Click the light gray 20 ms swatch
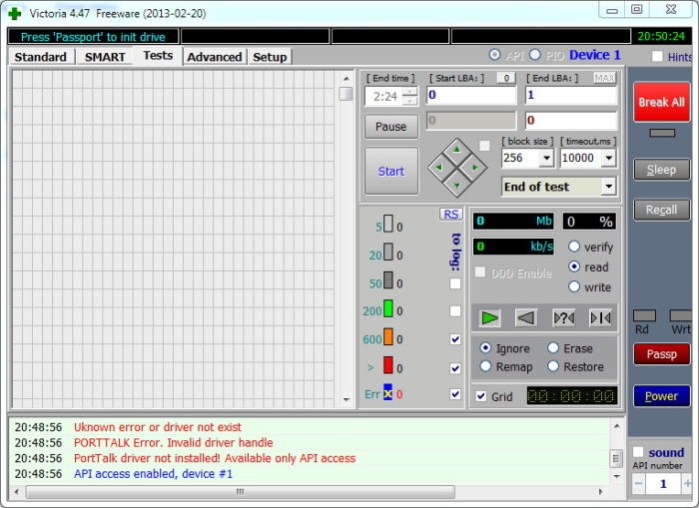Viewport: 699px width, 508px height. (388, 252)
